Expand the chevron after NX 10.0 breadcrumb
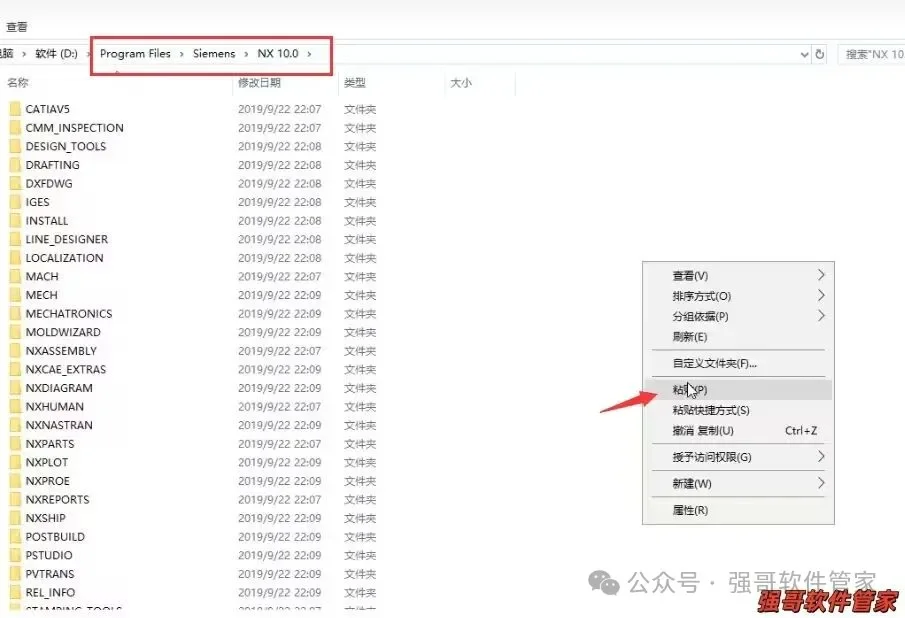 pyautogui.click(x=309, y=54)
